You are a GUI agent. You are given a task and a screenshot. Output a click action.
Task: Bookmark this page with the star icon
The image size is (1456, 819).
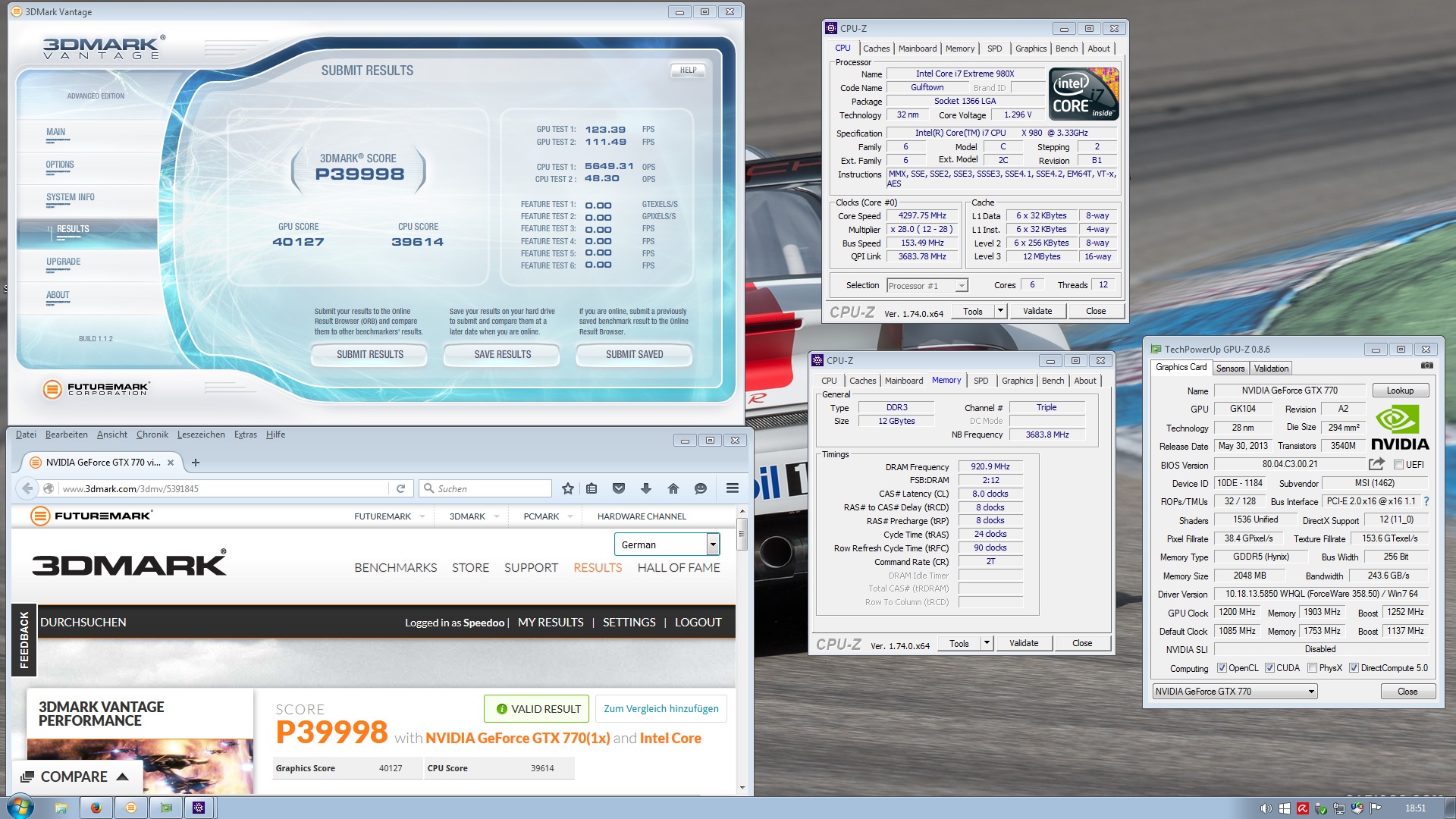pos(567,488)
